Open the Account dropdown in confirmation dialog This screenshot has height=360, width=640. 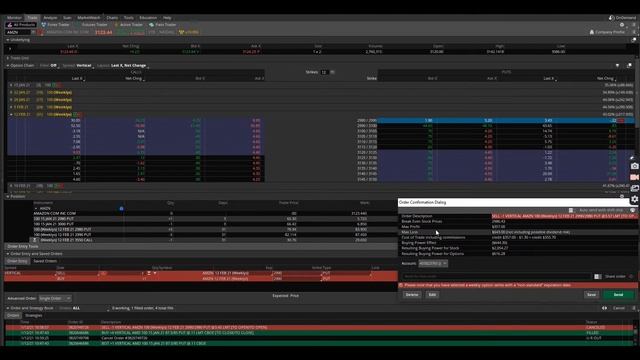tap(433, 264)
